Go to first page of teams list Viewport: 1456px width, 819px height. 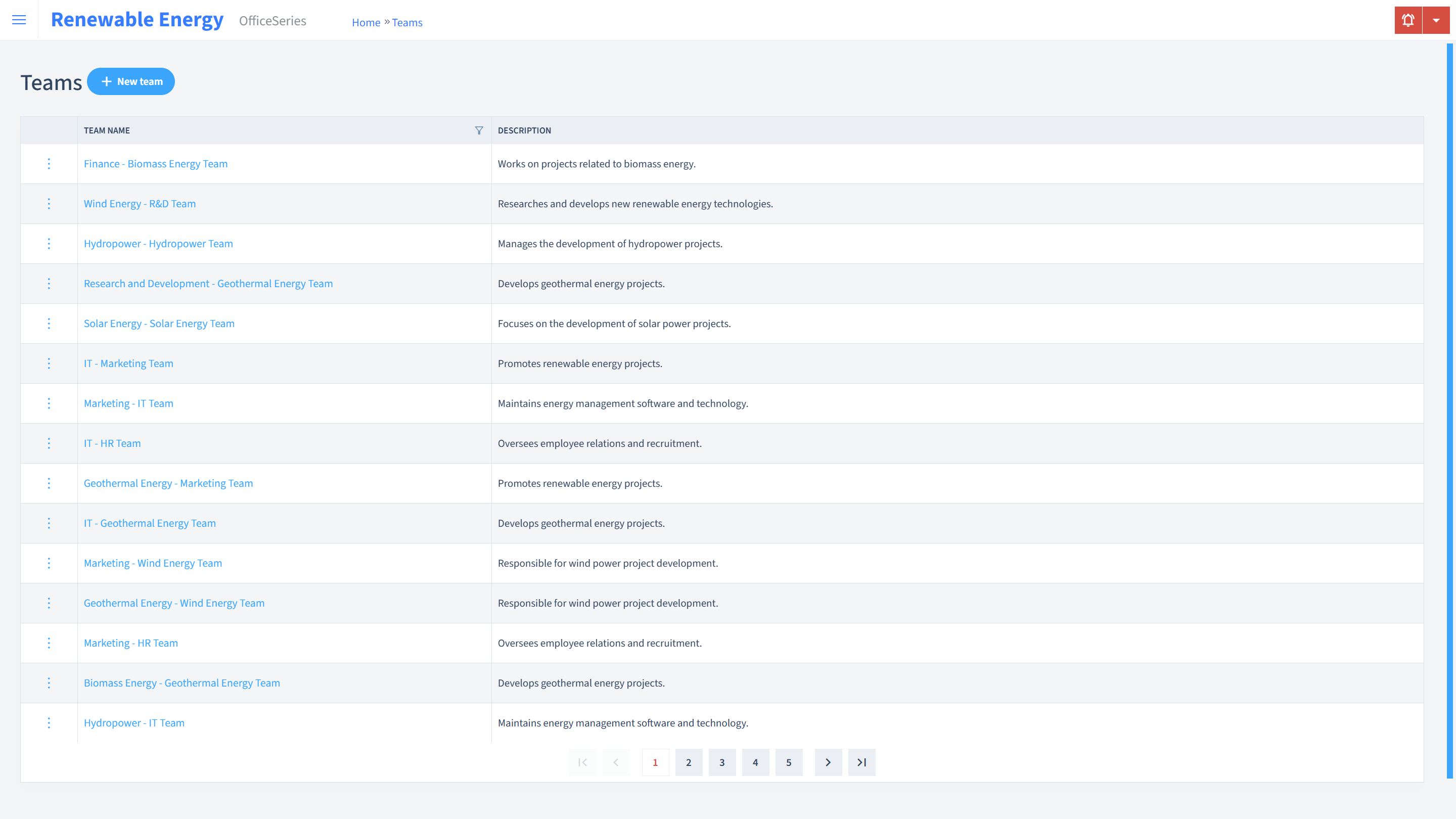point(583,762)
